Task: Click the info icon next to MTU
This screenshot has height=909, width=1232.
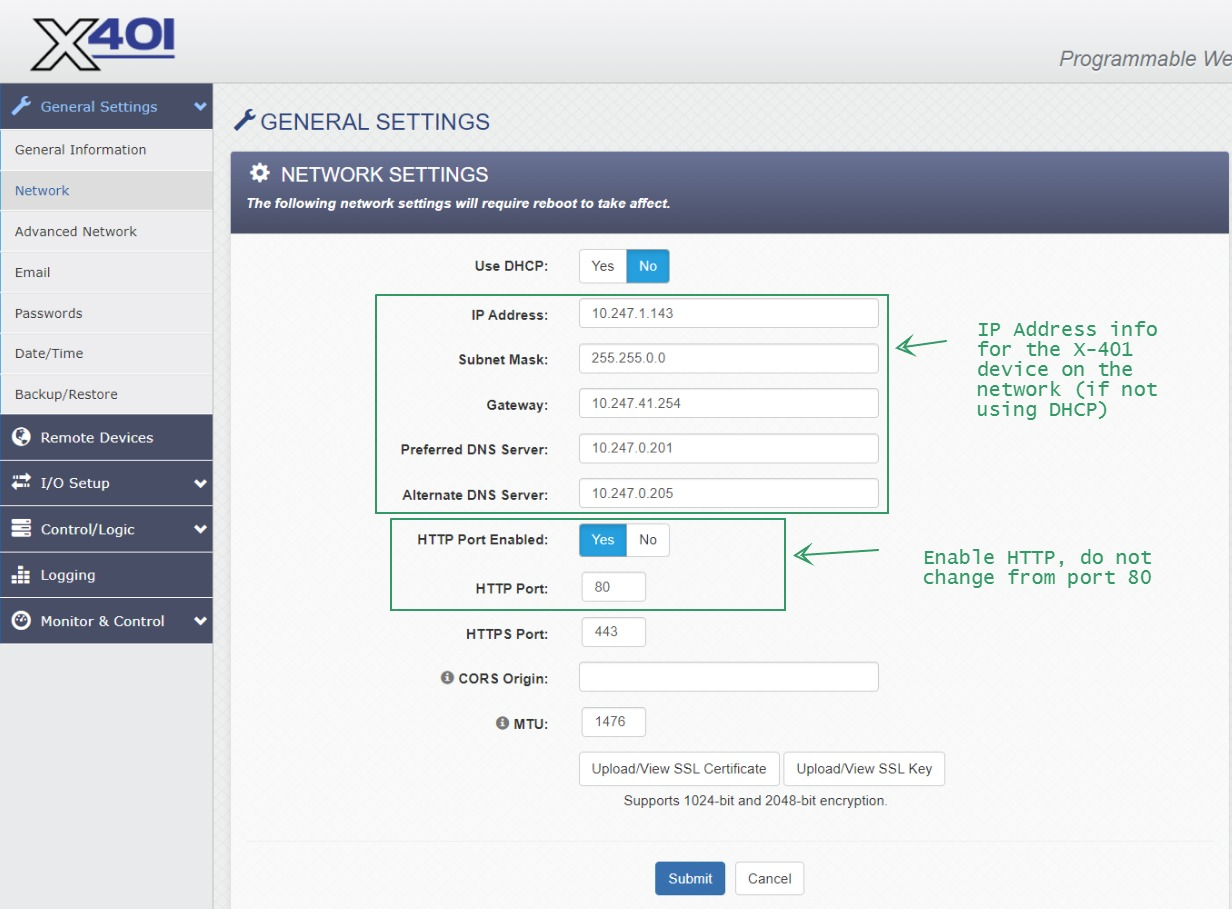Action: click(502, 723)
